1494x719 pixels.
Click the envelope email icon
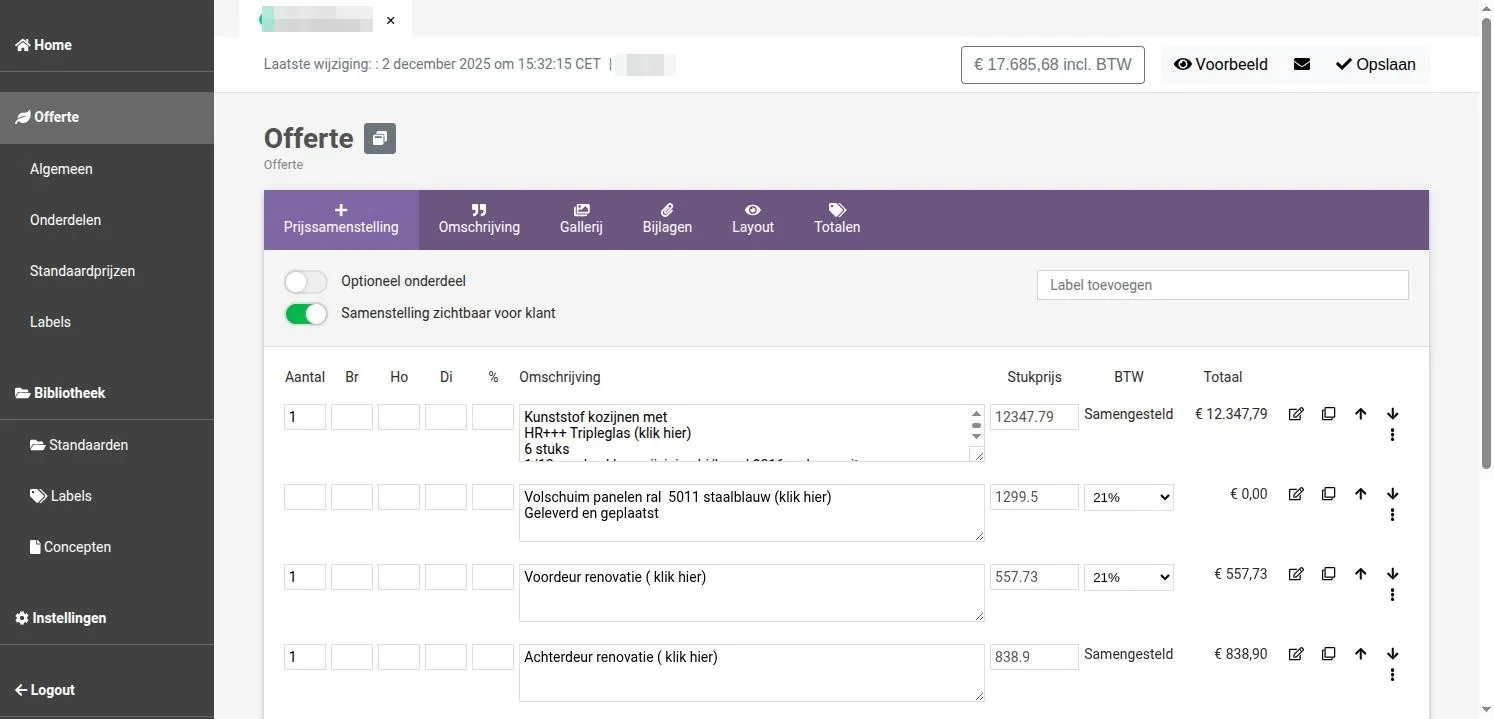click(1301, 64)
